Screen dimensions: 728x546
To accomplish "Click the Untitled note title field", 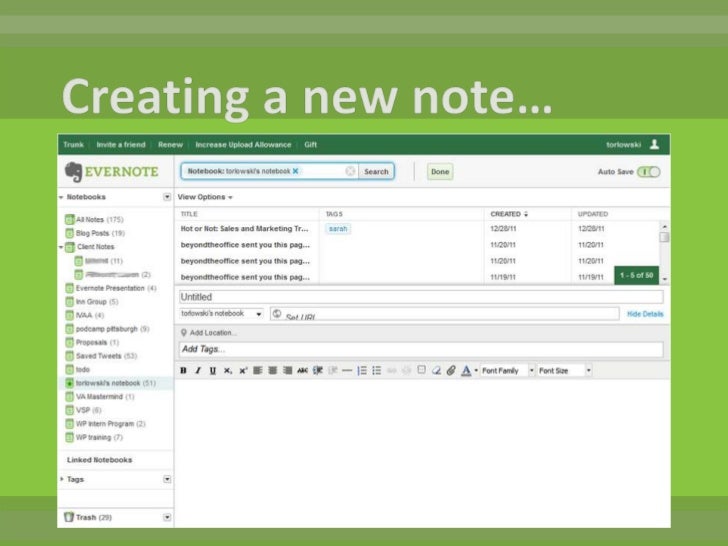I will 421,297.
